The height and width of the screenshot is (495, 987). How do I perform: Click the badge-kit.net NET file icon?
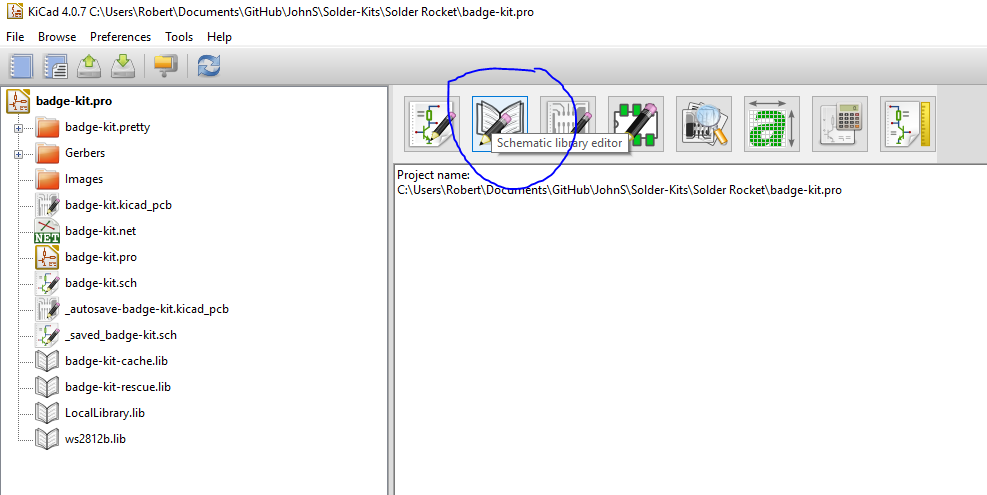pyautogui.click(x=47, y=231)
